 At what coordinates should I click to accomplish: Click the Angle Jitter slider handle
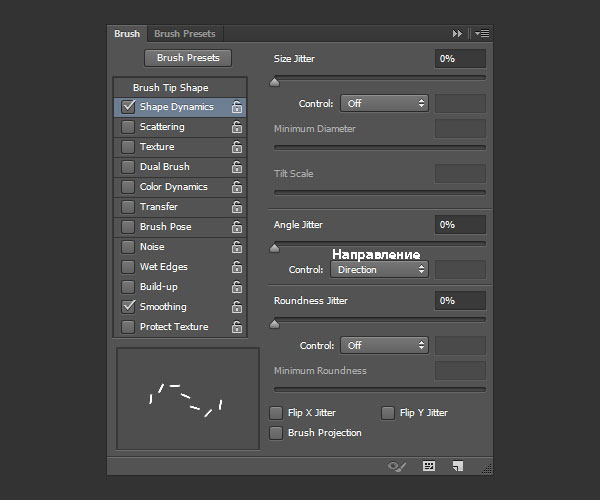[x=274, y=248]
